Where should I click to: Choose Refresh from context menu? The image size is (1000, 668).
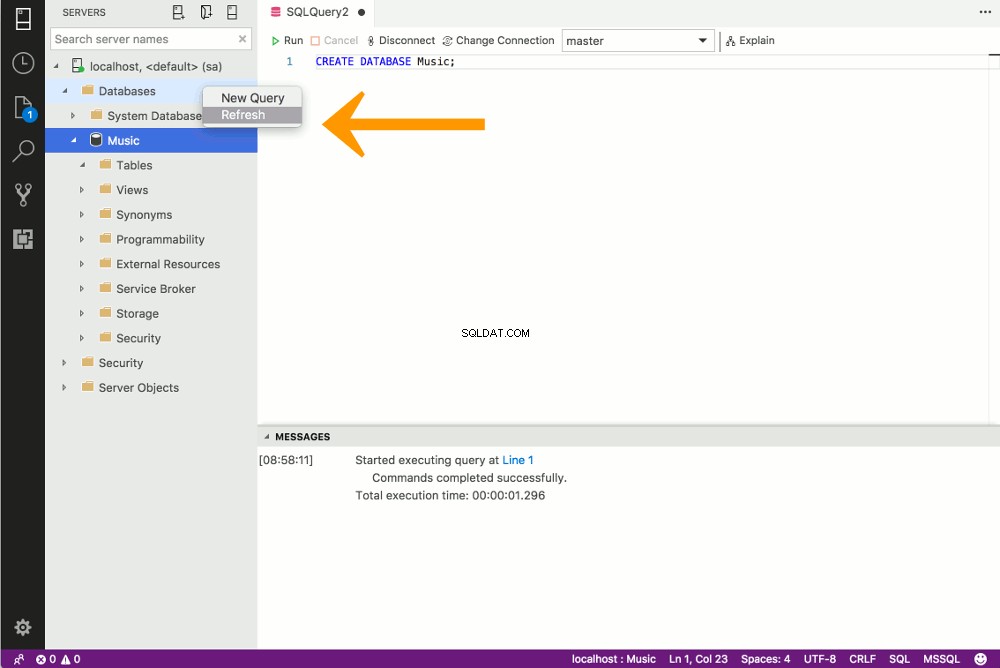pos(253,115)
